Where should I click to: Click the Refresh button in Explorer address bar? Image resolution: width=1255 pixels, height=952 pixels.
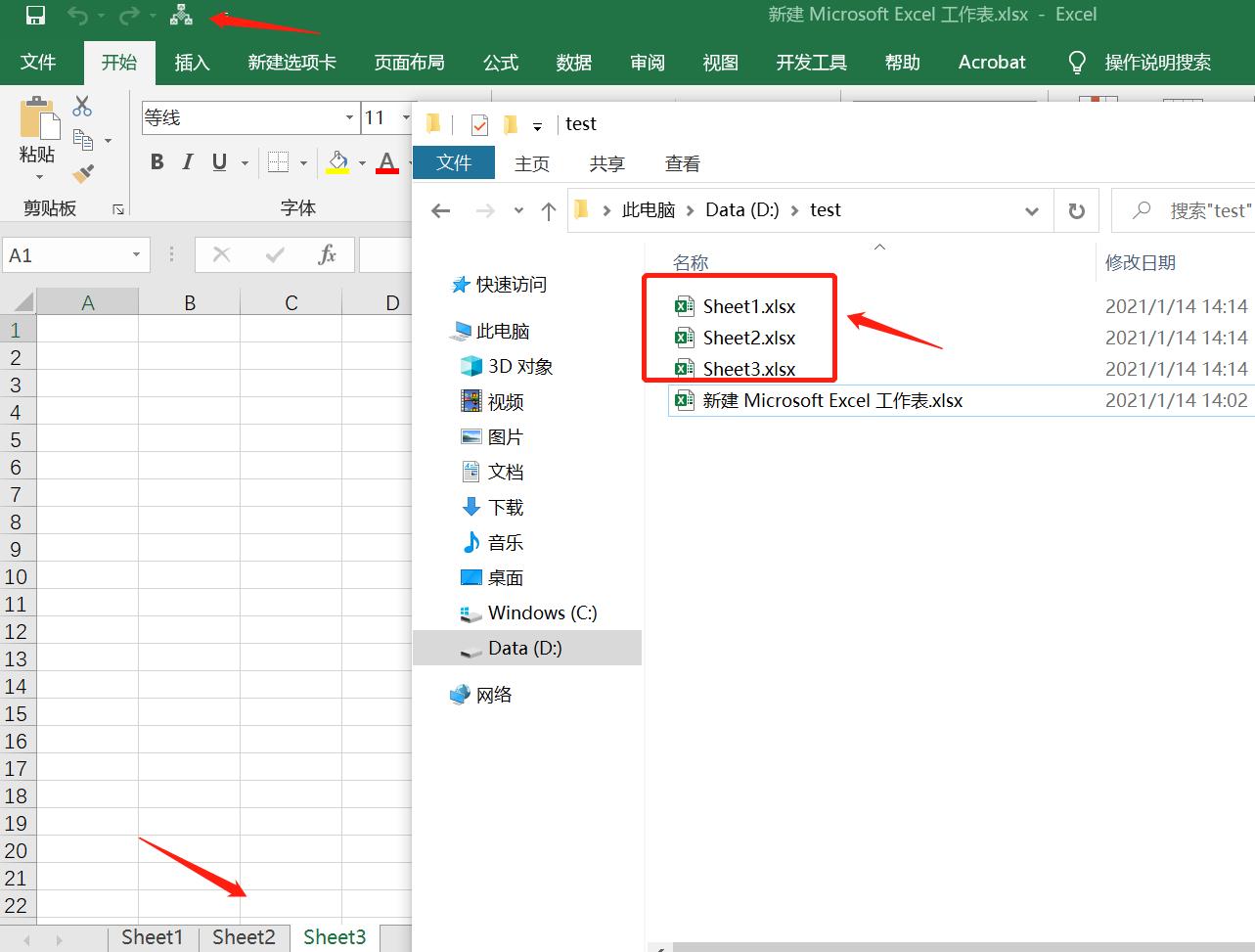point(1077,210)
